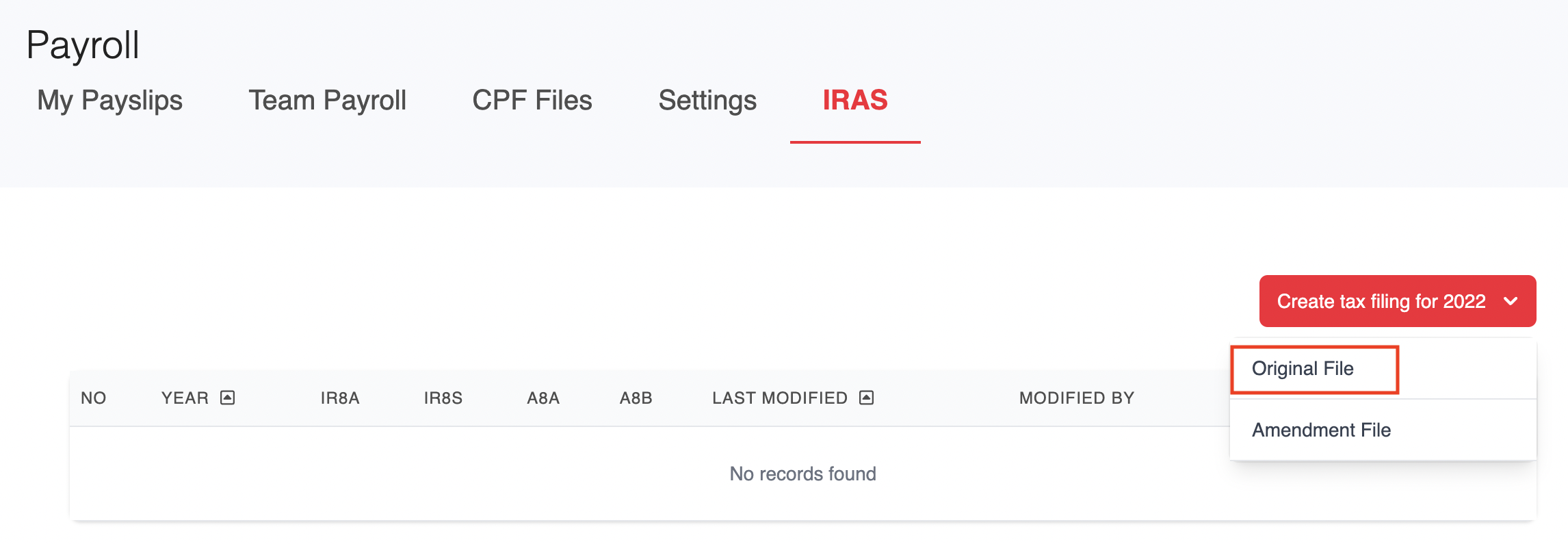Open the Team Payroll tab
Image resolution: width=1568 pixels, height=544 pixels.
[328, 101]
